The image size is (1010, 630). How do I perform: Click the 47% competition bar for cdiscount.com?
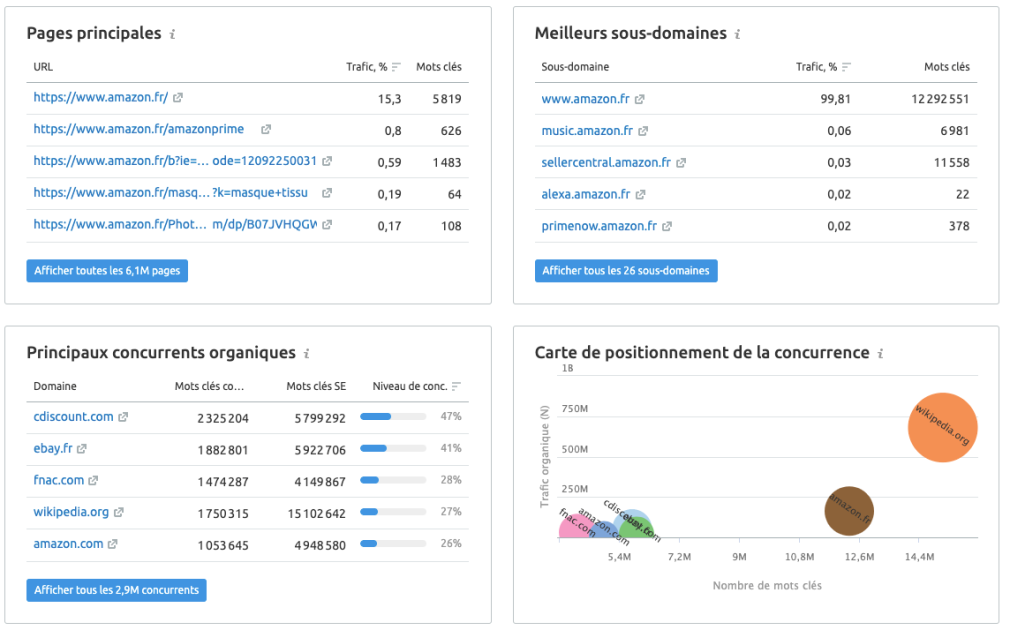(393, 417)
